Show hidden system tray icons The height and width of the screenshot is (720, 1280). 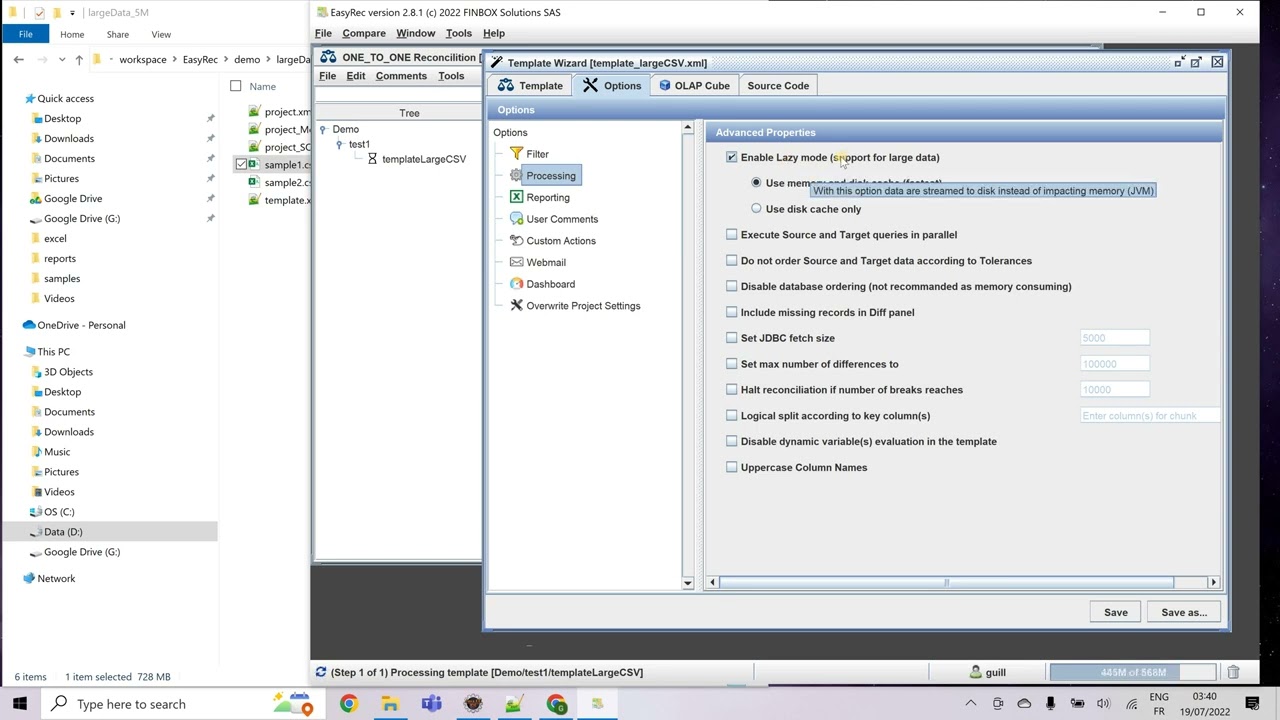click(970, 704)
